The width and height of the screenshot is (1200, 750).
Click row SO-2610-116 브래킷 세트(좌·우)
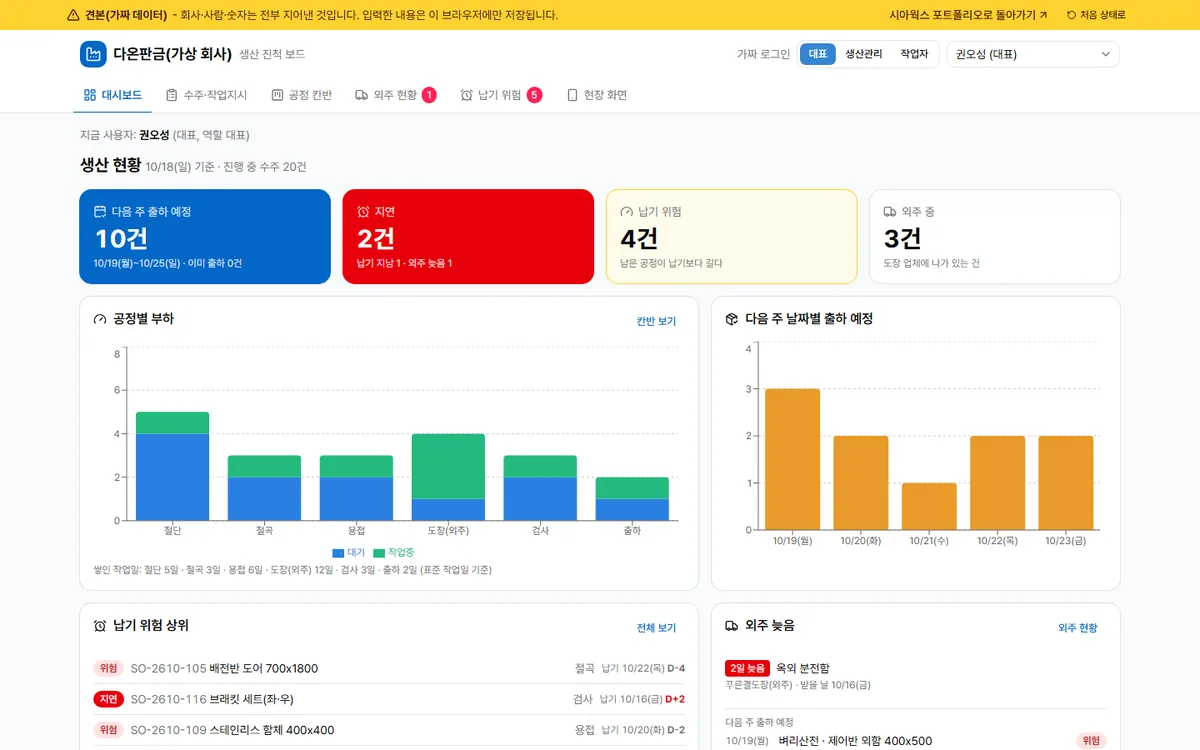click(x=389, y=699)
